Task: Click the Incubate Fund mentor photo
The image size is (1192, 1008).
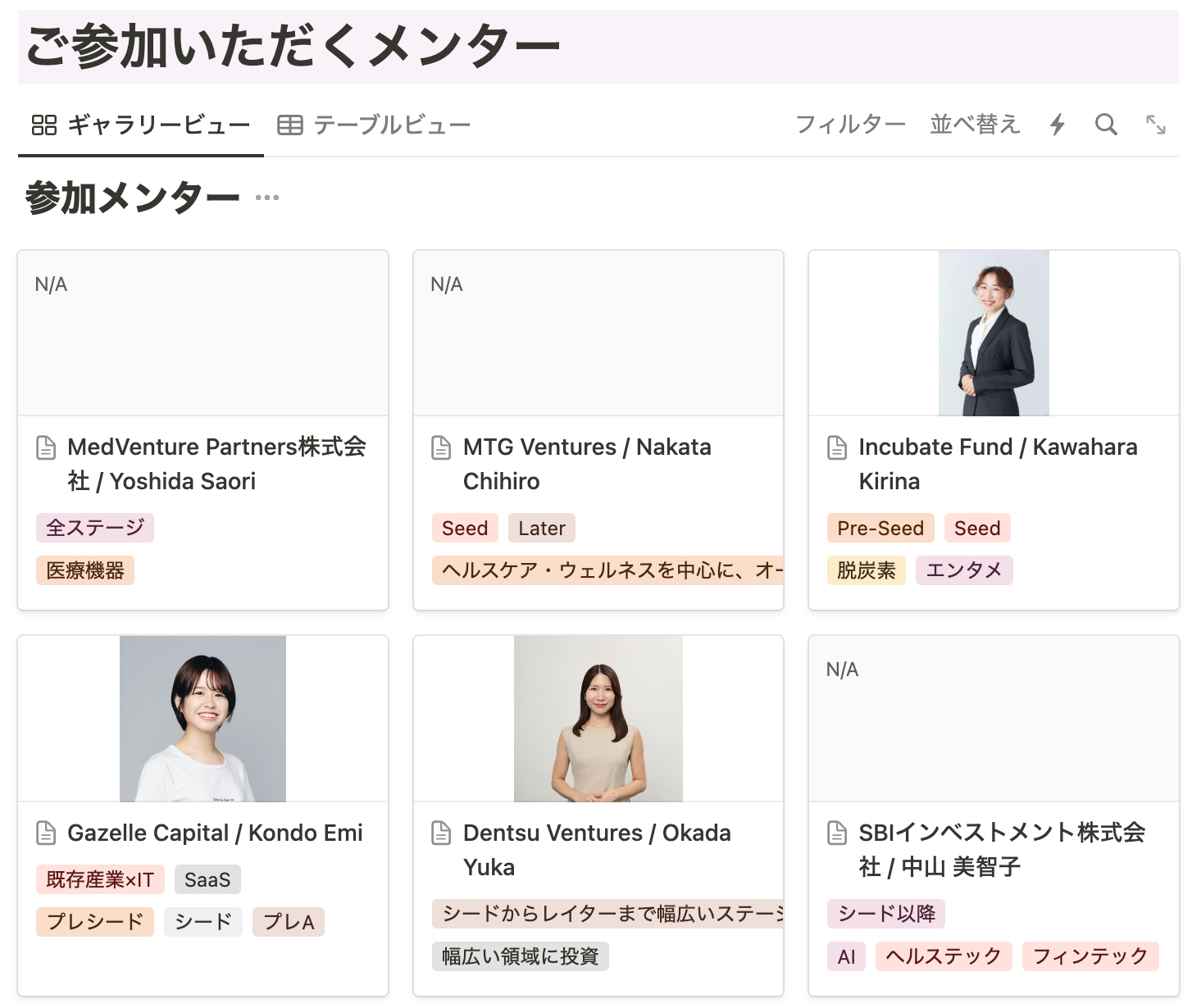Action: tap(994, 334)
